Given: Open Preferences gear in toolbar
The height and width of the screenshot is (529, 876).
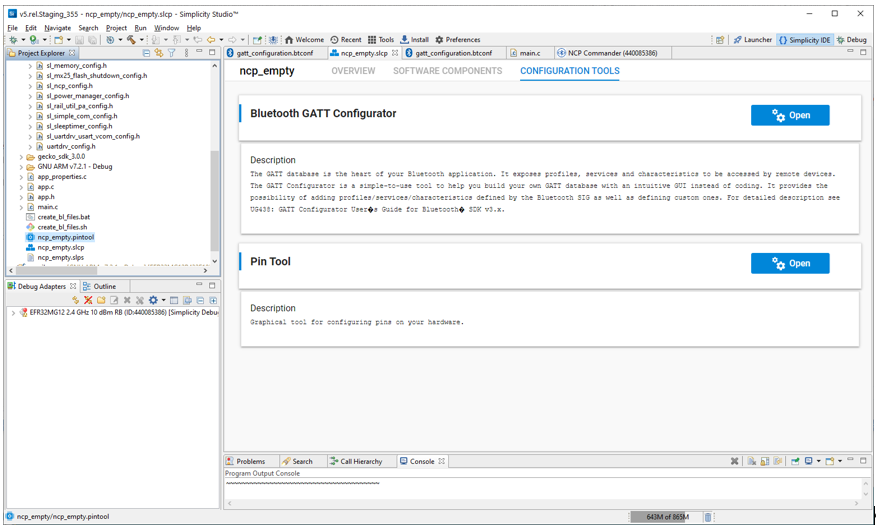Looking at the screenshot, I should tap(458, 40).
